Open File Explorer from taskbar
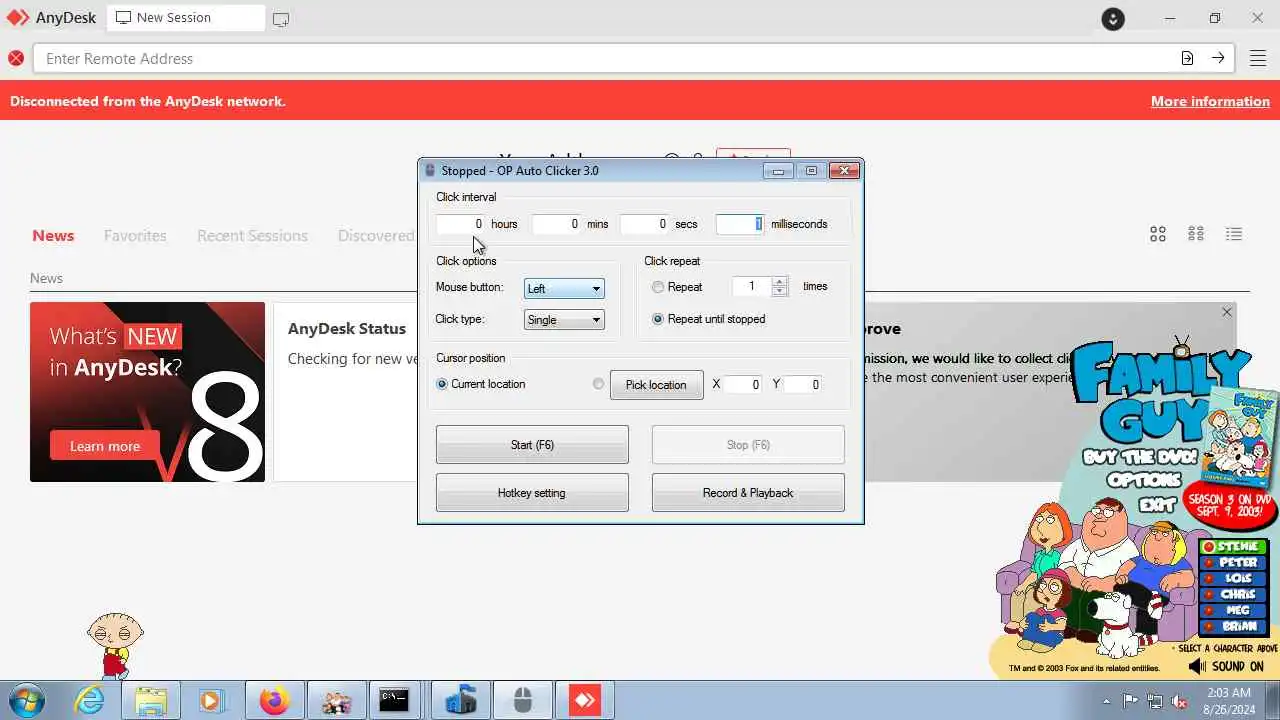 [x=150, y=700]
